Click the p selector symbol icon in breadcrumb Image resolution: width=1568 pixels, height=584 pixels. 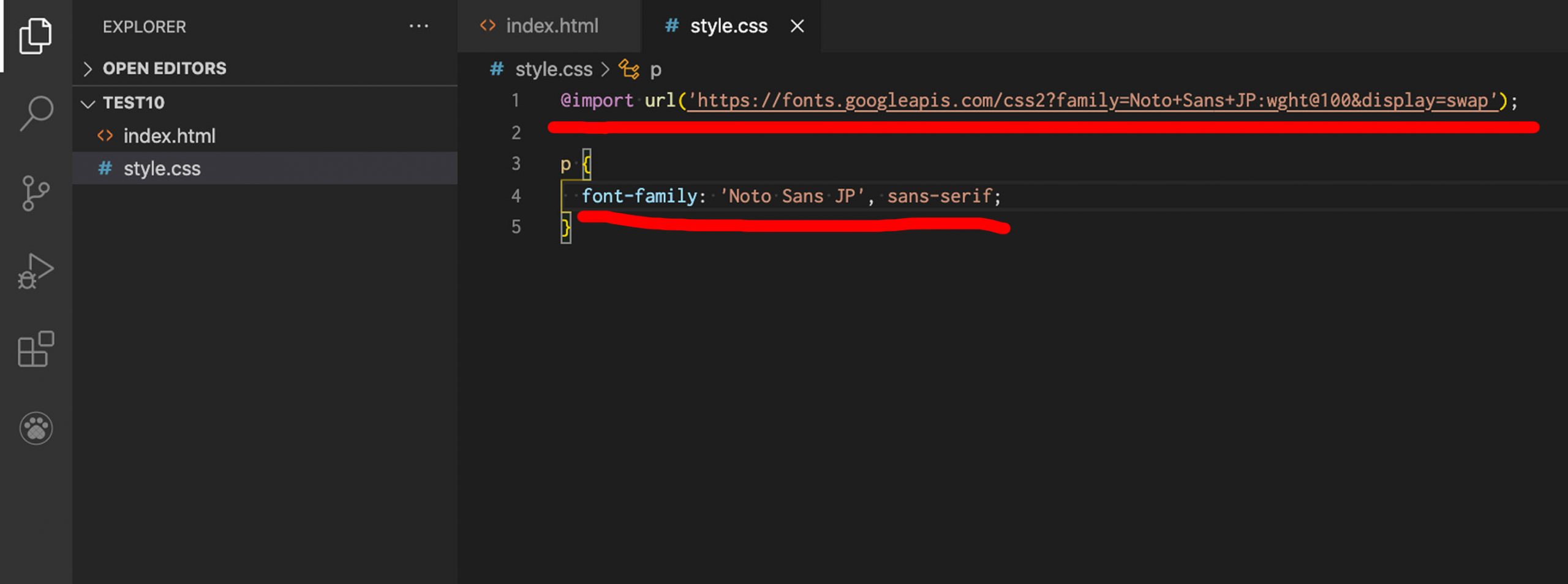[629, 69]
